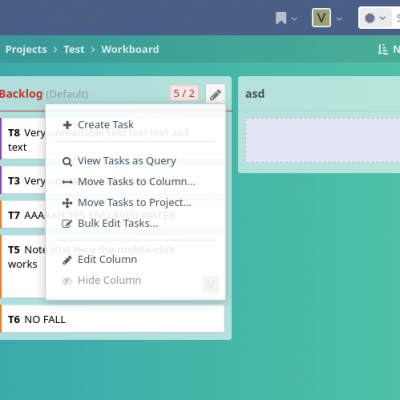Click the gear icon in search box
The height and width of the screenshot is (400, 400).
click(x=370, y=18)
